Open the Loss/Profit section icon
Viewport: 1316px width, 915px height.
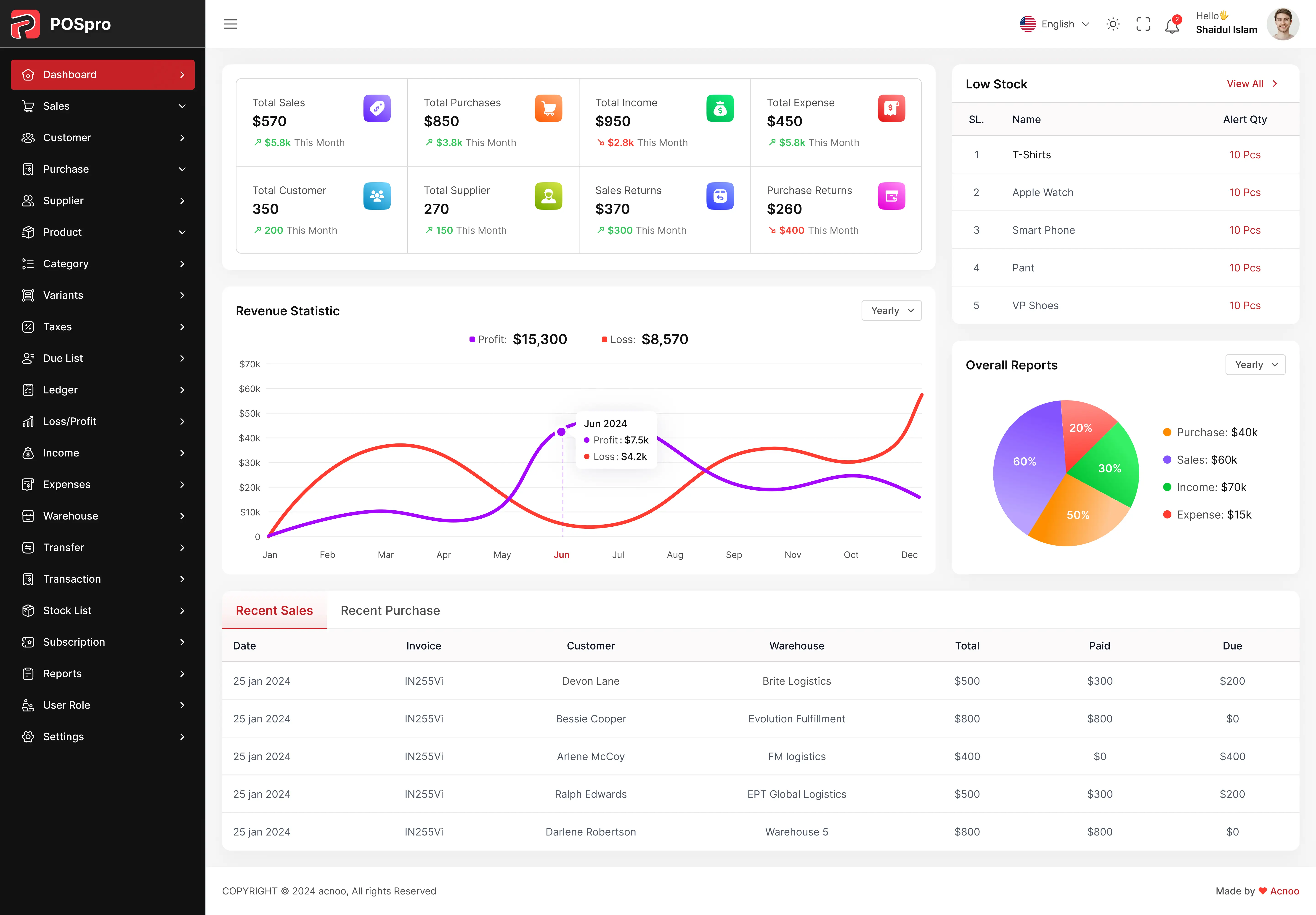(29, 421)
